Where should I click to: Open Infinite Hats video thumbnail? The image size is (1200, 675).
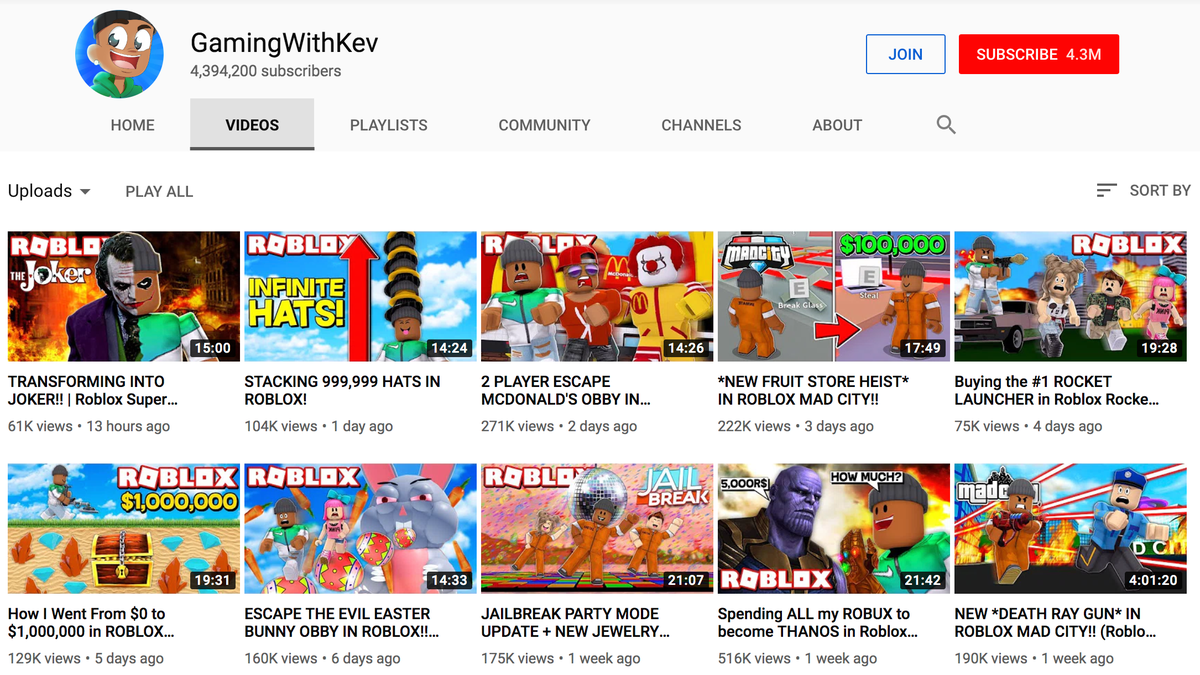click(x=361, y=297)
